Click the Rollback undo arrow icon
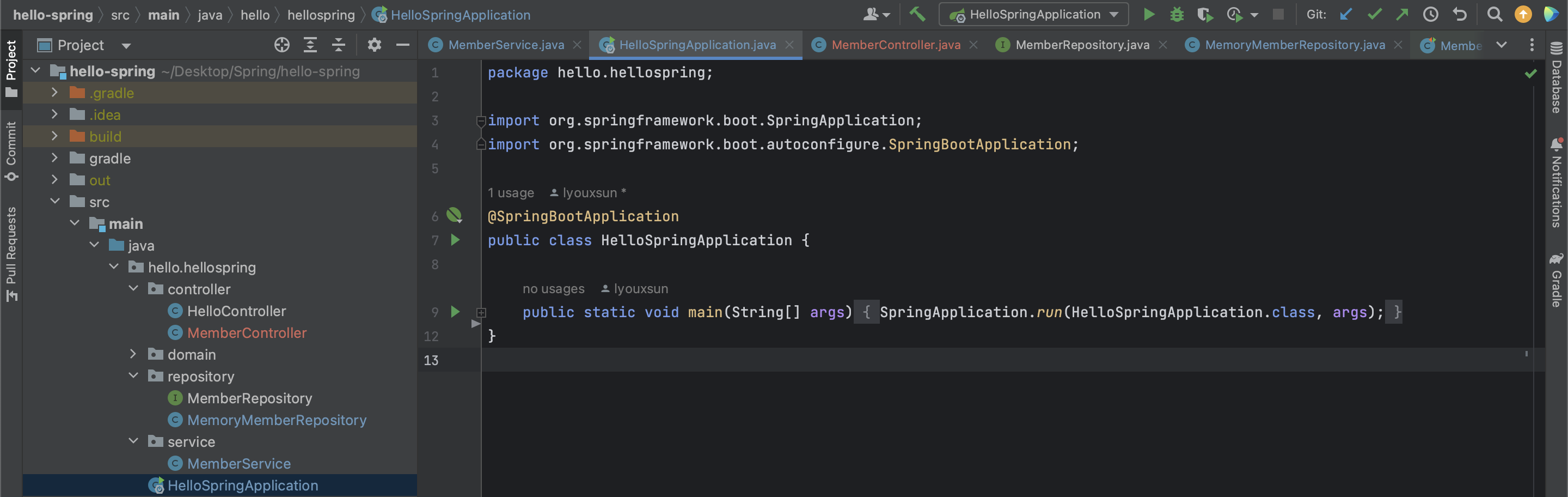Image resolution: width=1568 pixels, height=497 pixels. pos(1460,14)
